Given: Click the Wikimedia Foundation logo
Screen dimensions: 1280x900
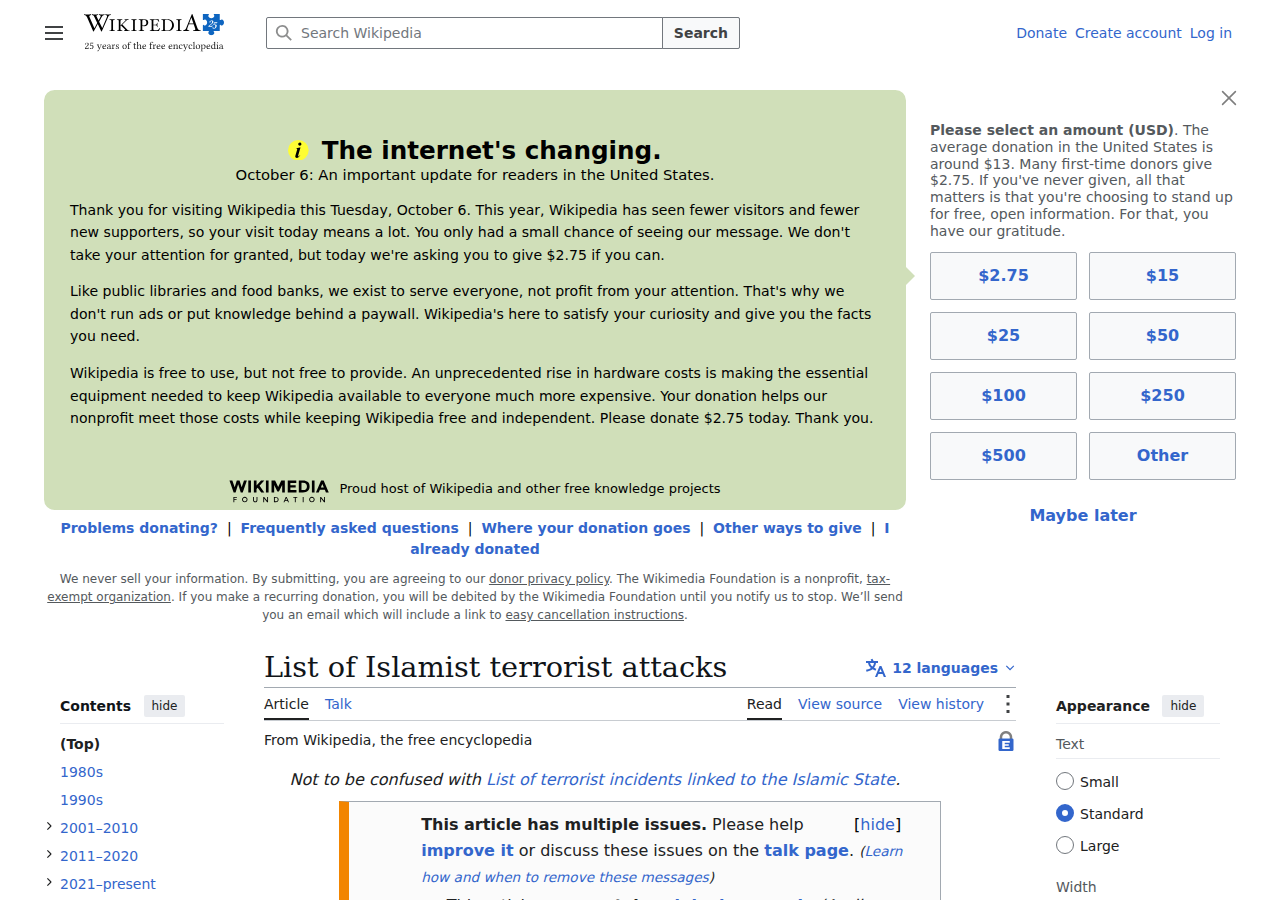Looking at the screenshot, I should [279, 490].
